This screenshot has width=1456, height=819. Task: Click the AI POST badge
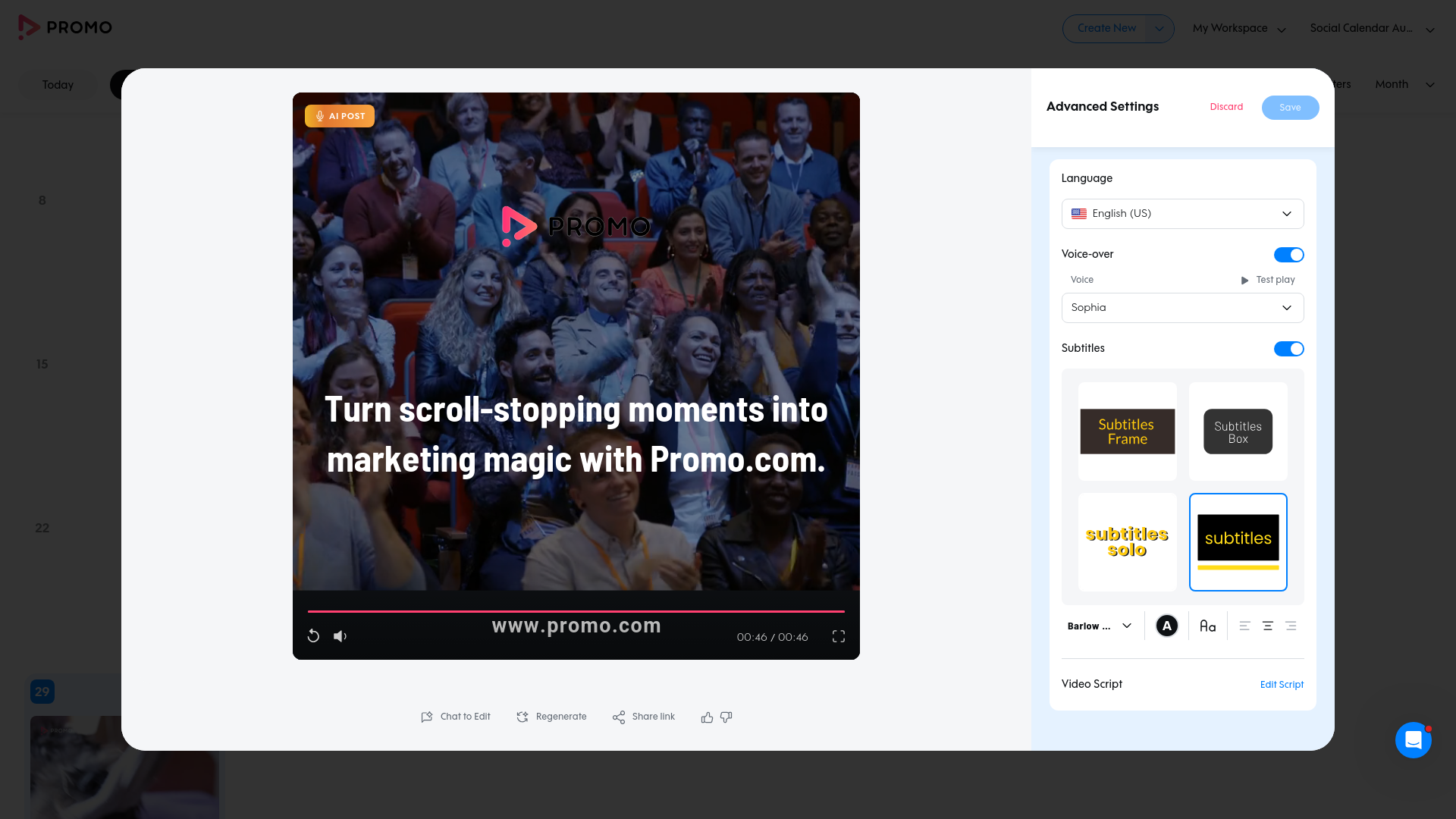click(340, 116)
